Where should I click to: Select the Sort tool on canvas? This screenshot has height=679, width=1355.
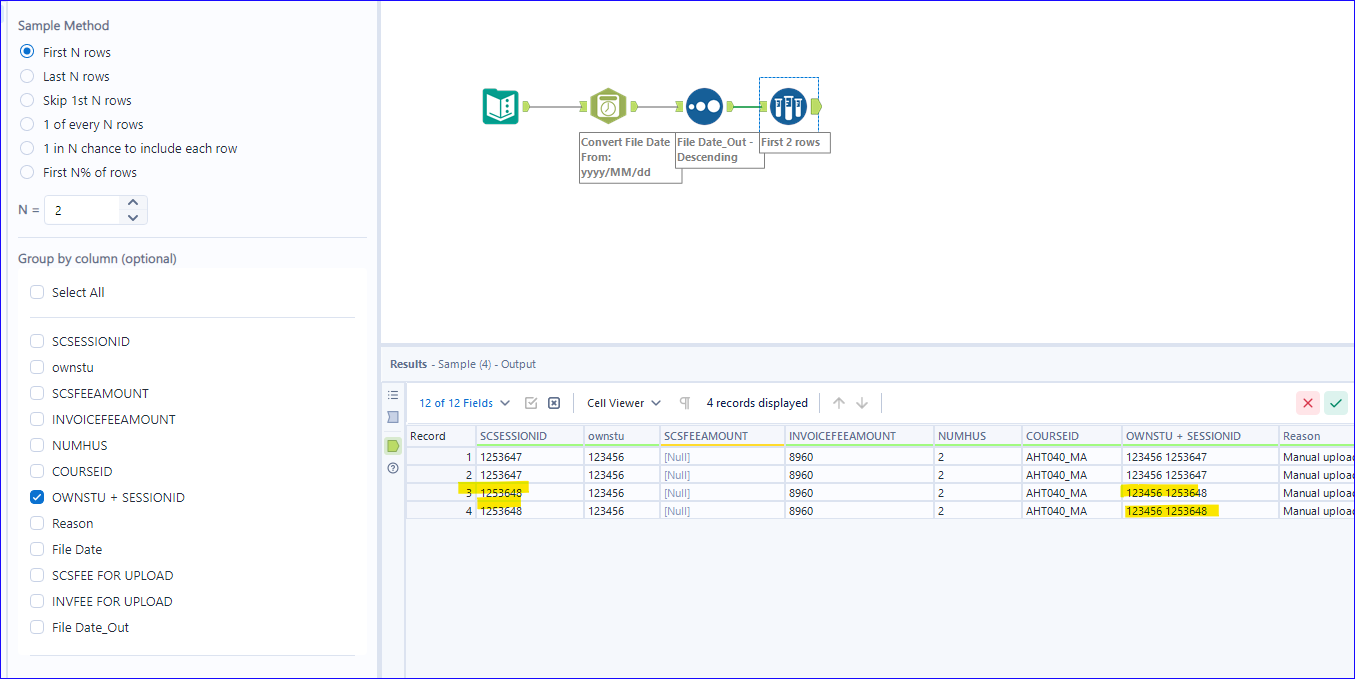coord(704,106)
